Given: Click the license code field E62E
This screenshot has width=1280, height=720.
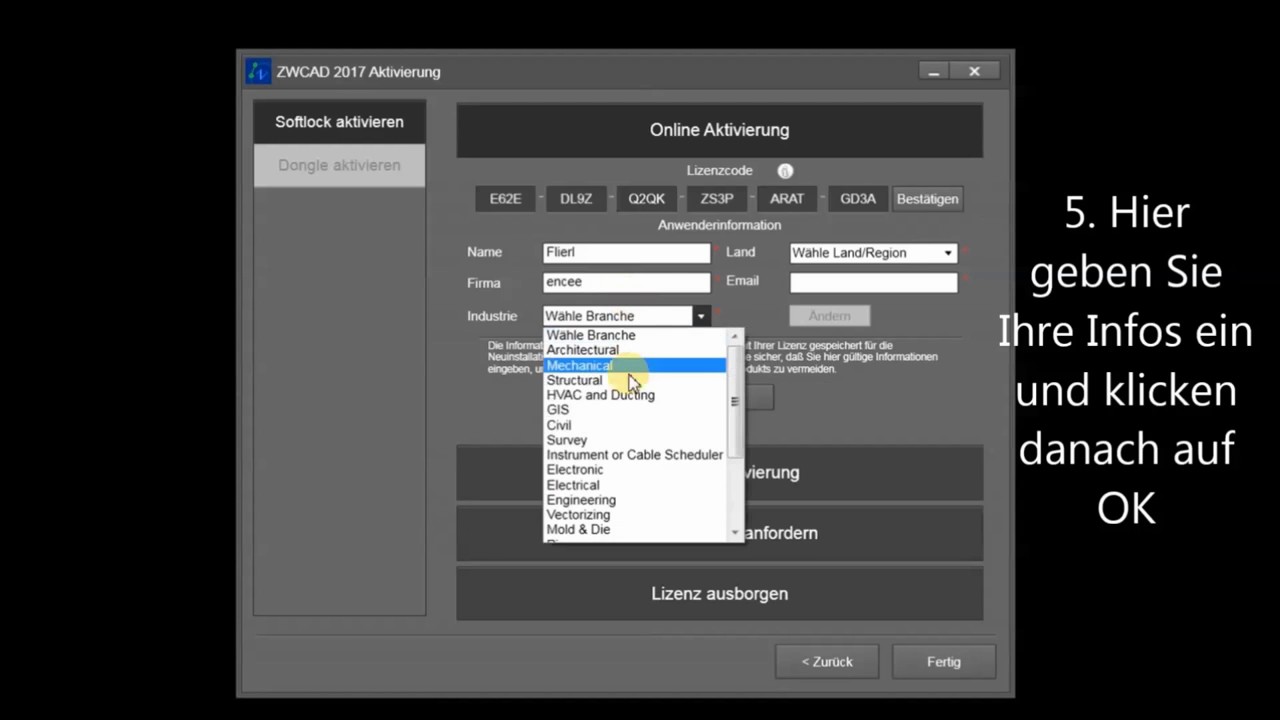Looking at the screenshot, I should pyautogui.click(x=505, y=199).
